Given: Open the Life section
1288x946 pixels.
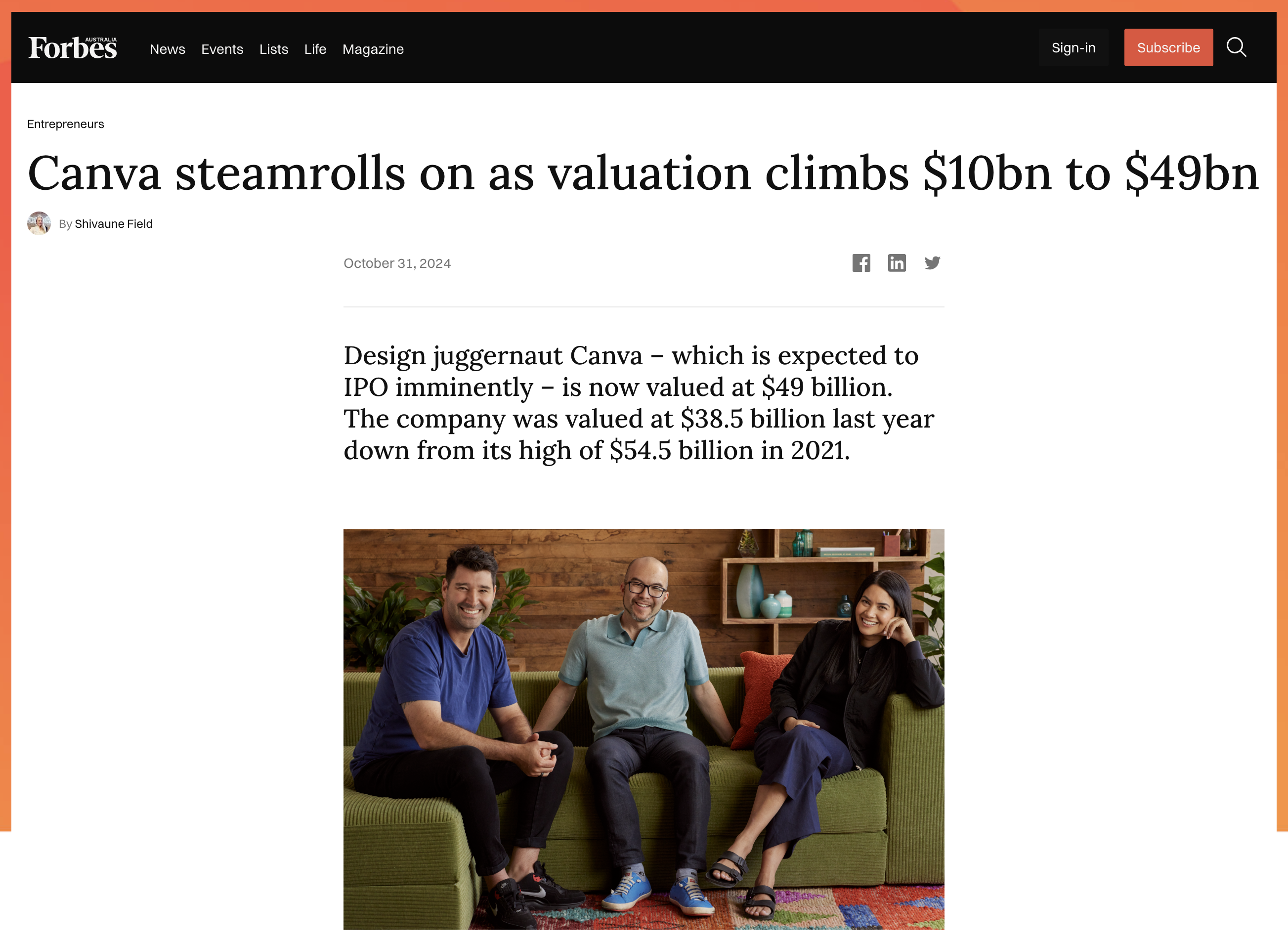Looking at the screenshot, I should (x=315, y=49).
